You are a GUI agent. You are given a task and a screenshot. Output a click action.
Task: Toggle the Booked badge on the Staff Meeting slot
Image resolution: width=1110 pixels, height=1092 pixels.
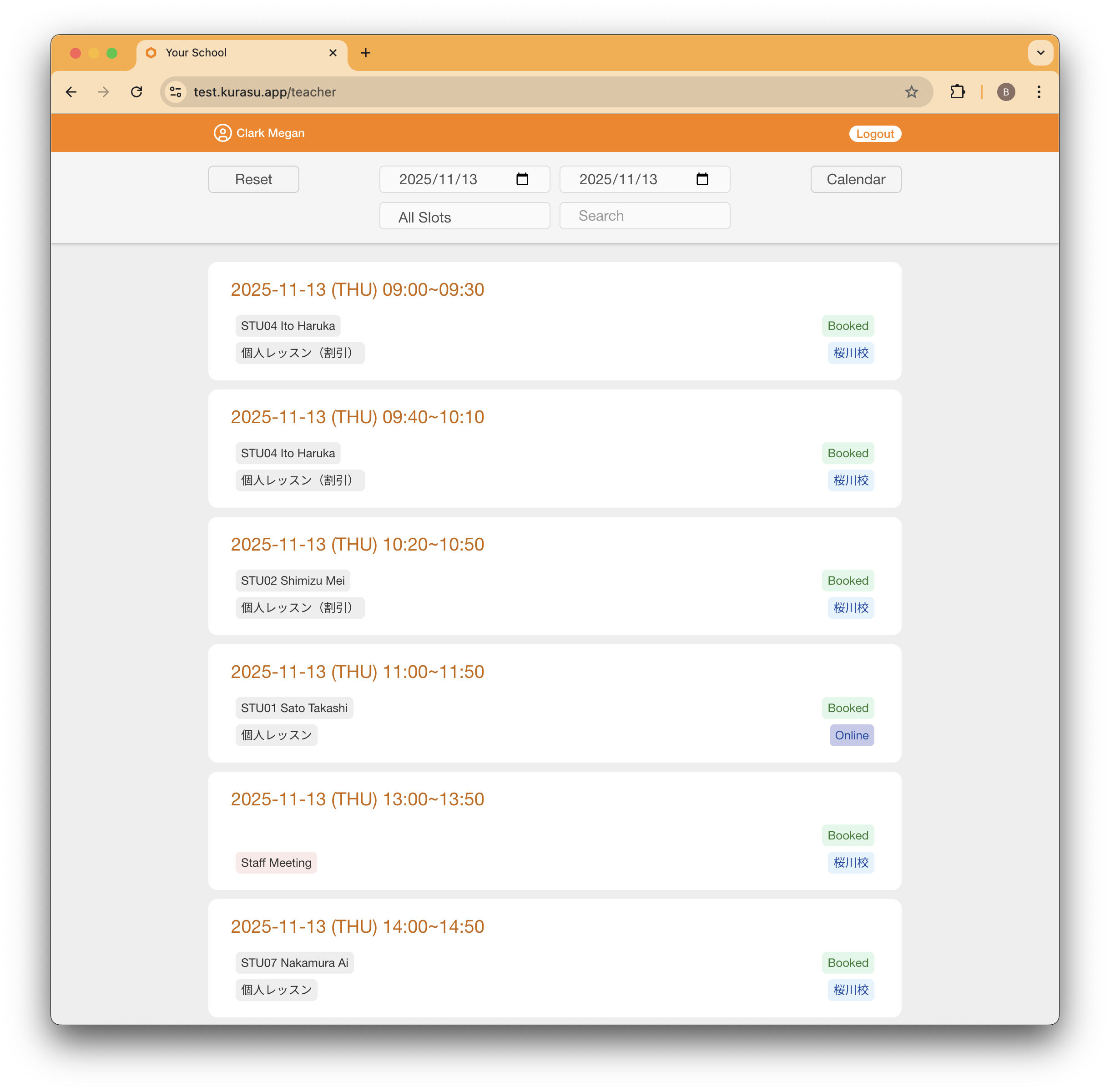point(848,836)
